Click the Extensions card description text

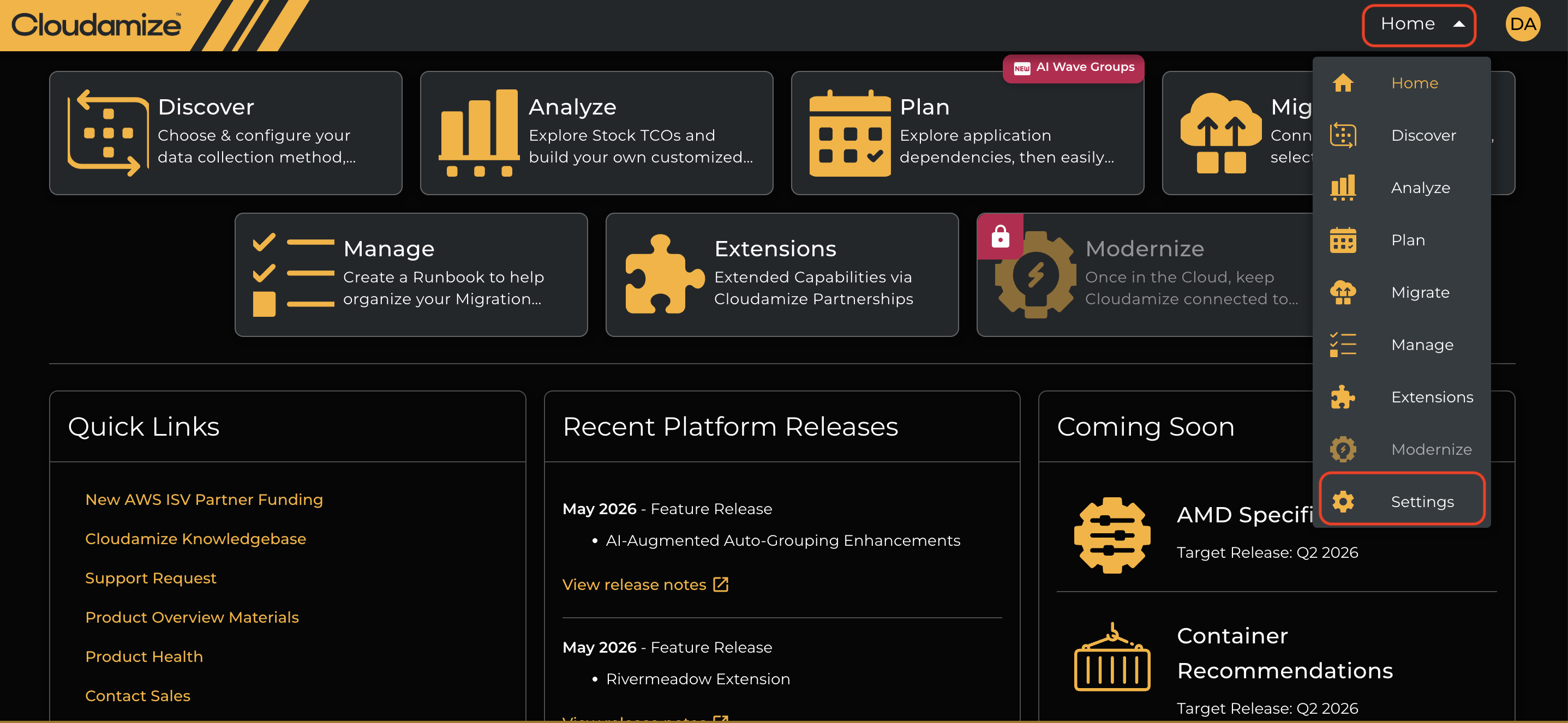tap(813, 288)
